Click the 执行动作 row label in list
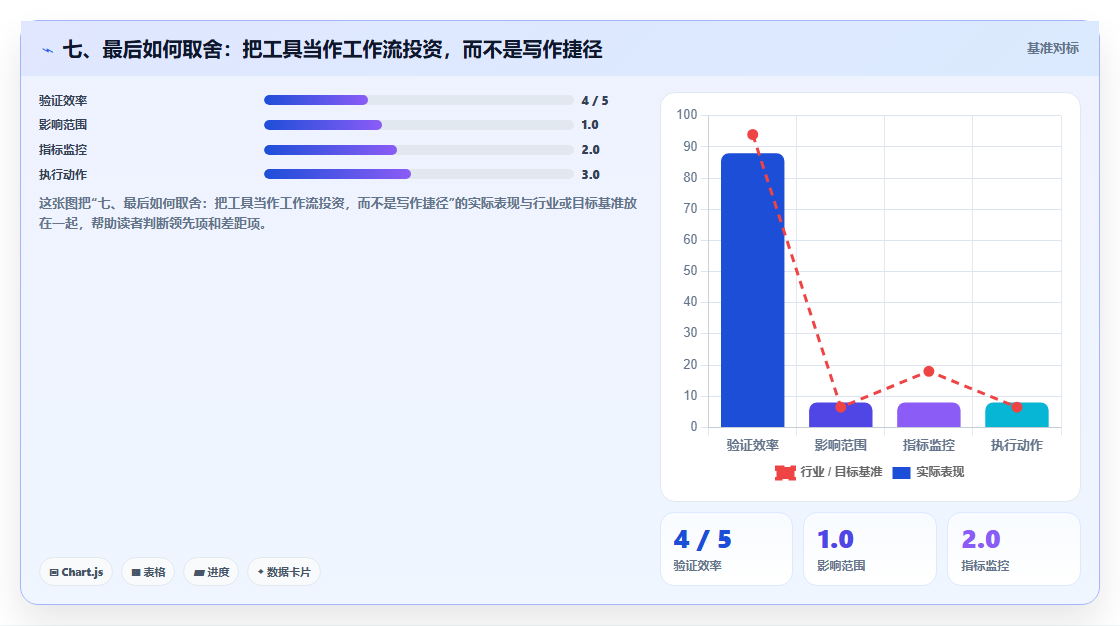Image resolution: width=1120 pixels, height=626 pixels. pos(63,175)
